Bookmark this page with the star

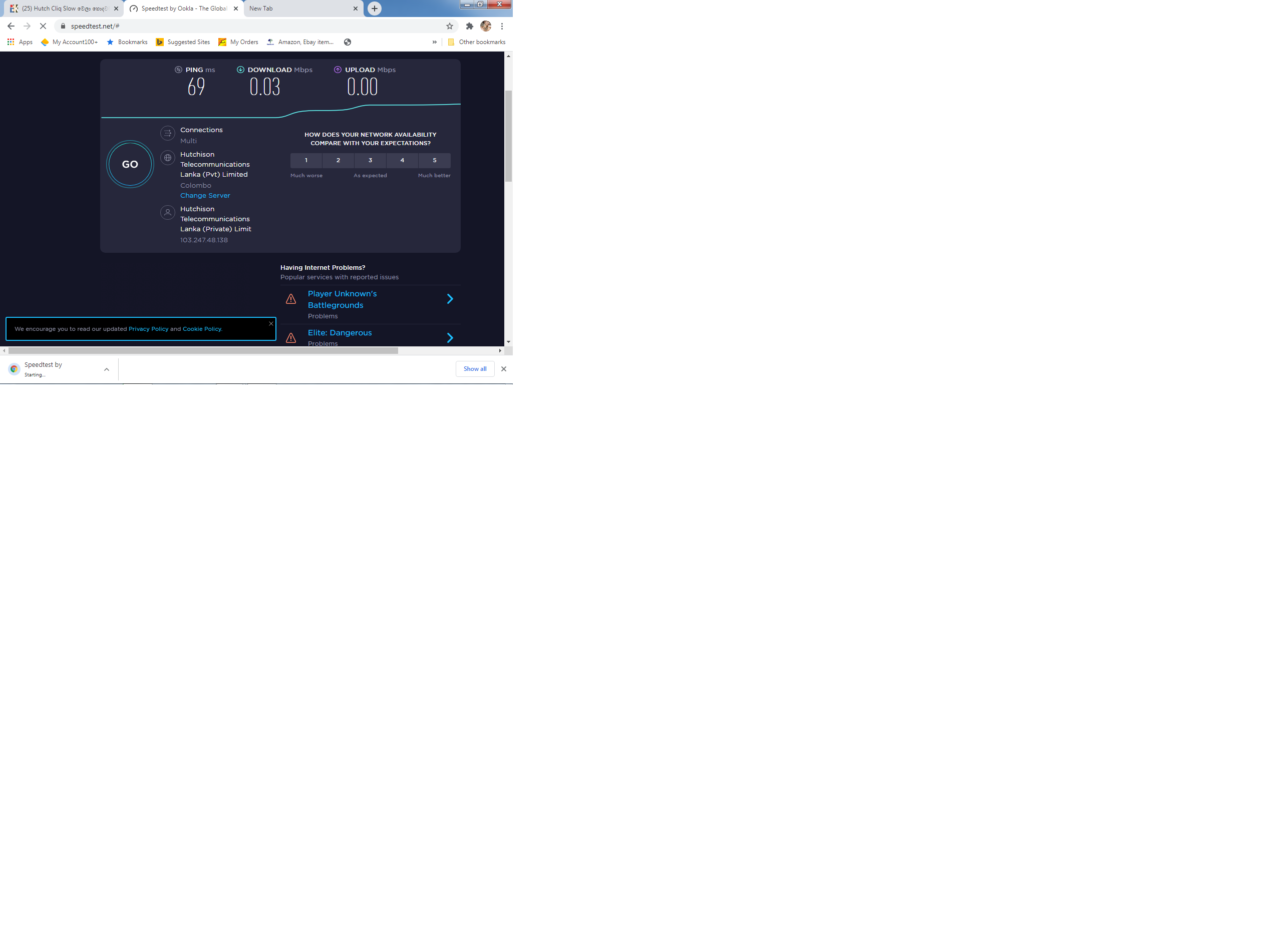pyautogui.click(x=450, y=26)
